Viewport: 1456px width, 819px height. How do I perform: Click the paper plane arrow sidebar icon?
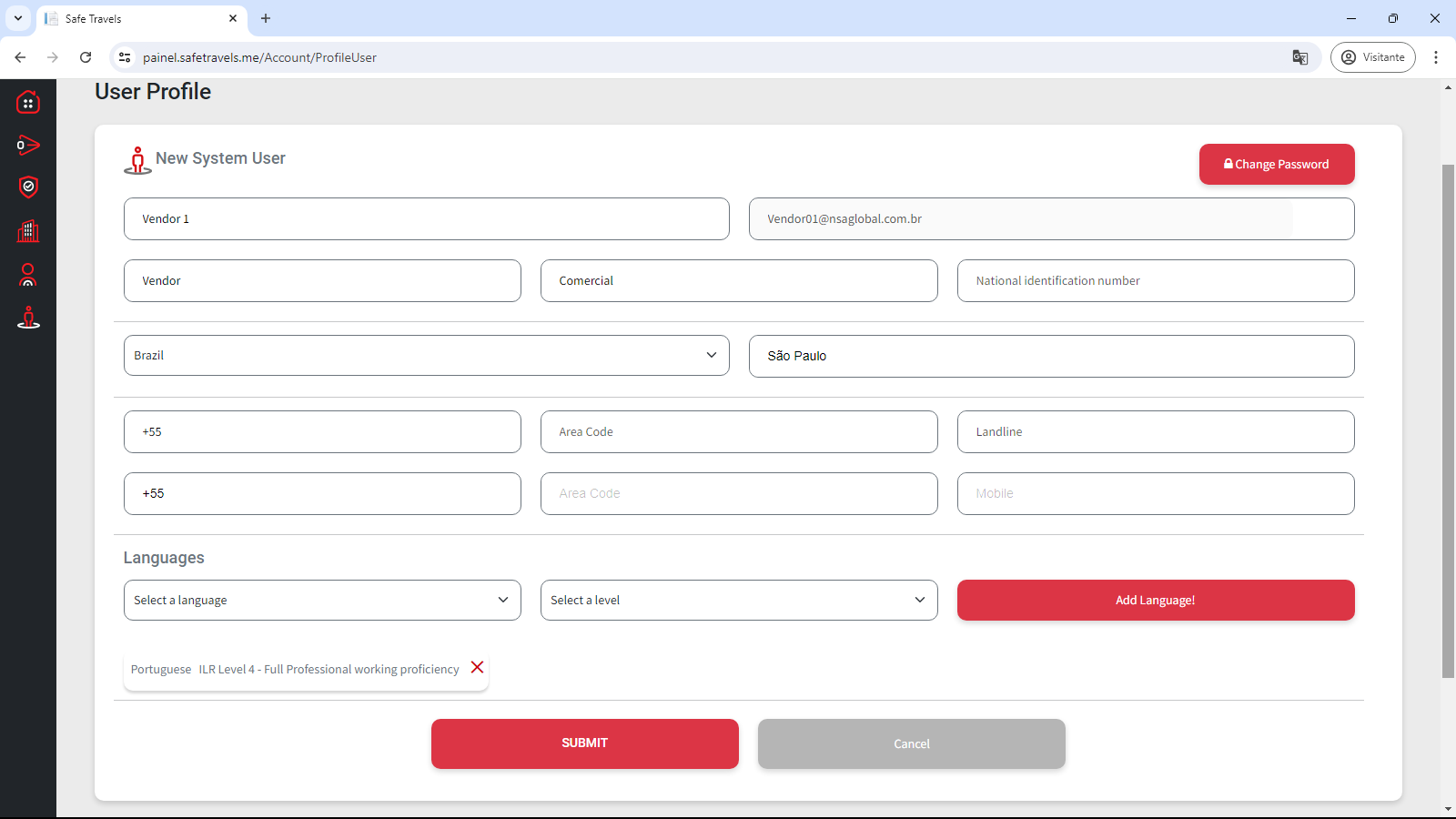28,145
